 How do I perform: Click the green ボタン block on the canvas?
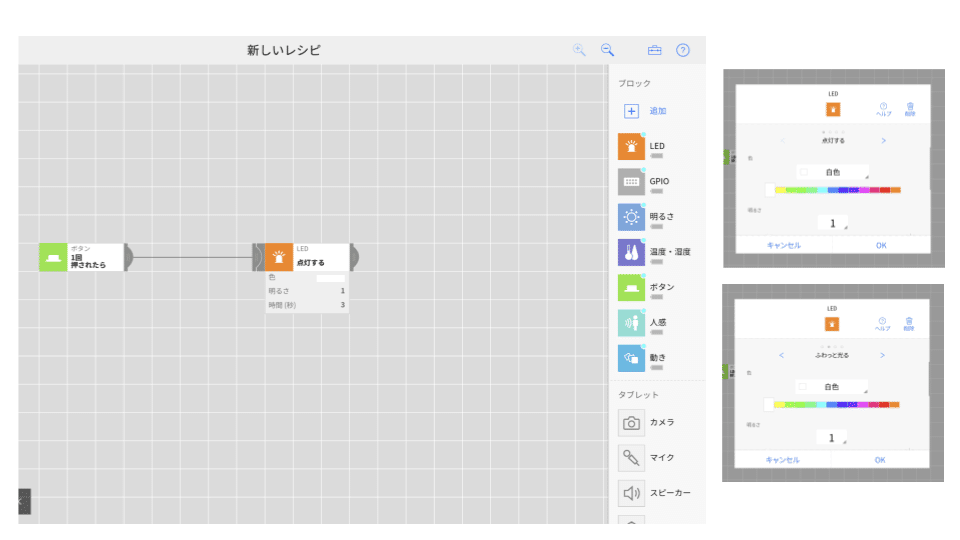click(x=81, y=257)
